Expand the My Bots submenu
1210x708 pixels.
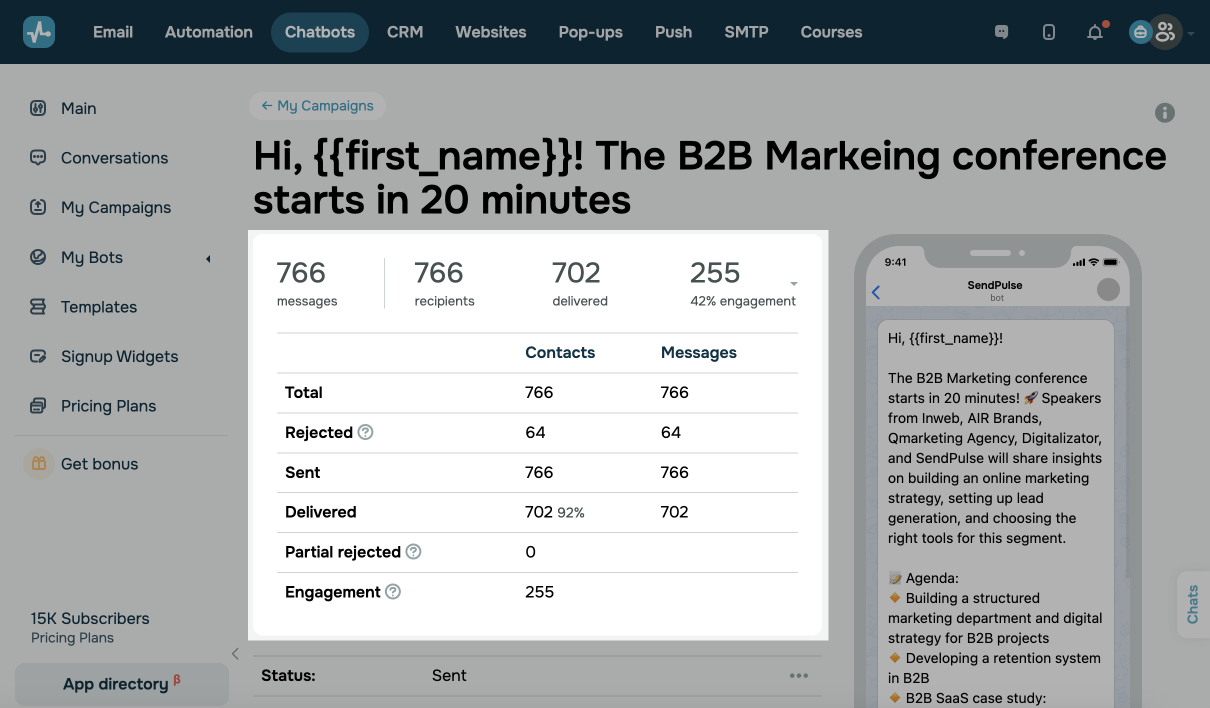(208, 258)
